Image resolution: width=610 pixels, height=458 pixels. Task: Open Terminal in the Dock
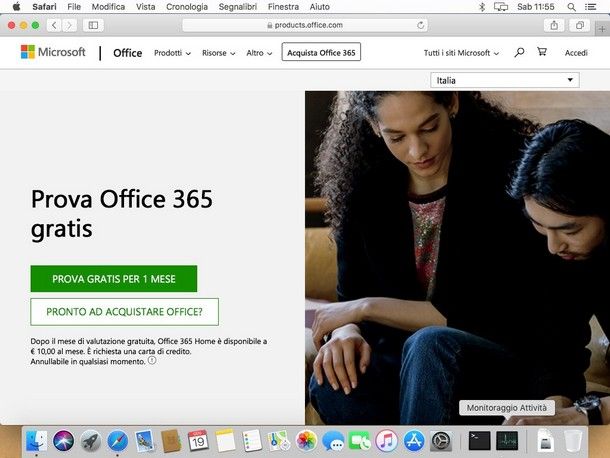pos(479,440)
